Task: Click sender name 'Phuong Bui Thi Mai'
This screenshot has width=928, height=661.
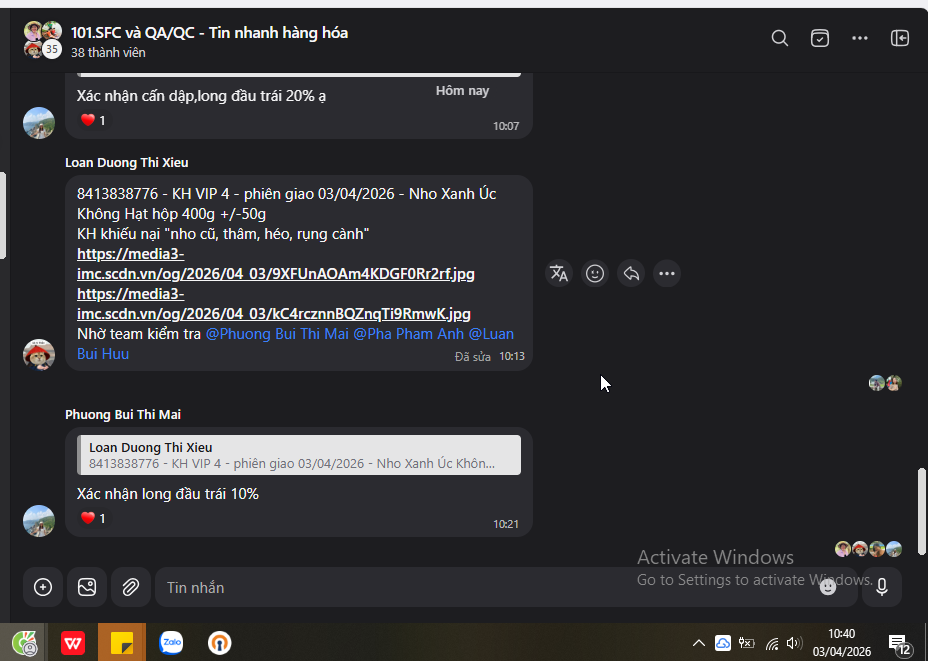Action: click(x=123, y=414)
